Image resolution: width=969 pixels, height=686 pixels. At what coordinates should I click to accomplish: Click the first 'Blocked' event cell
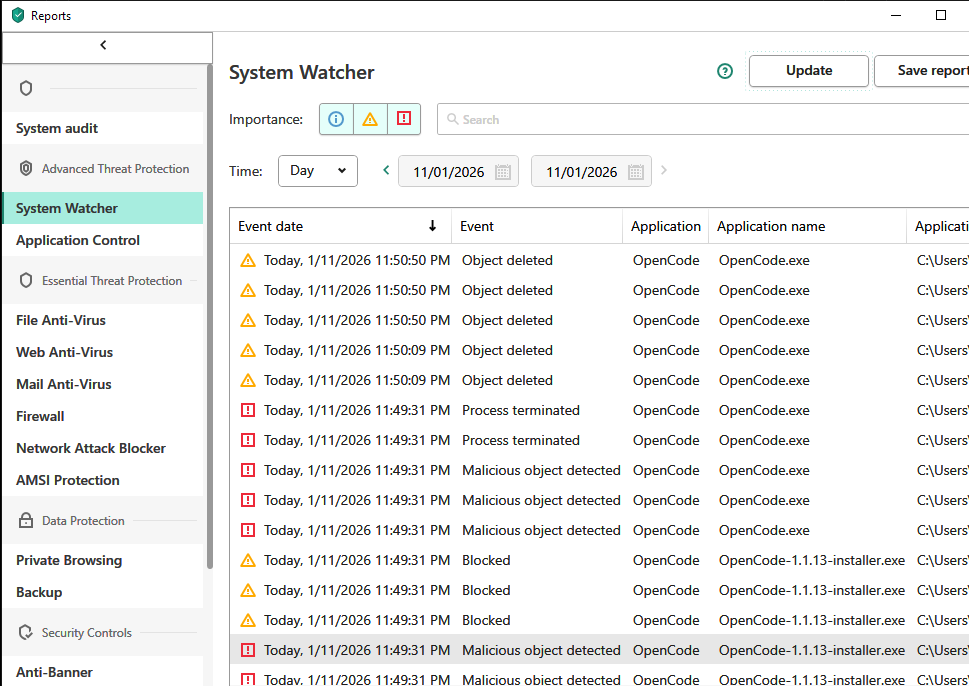click(x=486, y=561)
